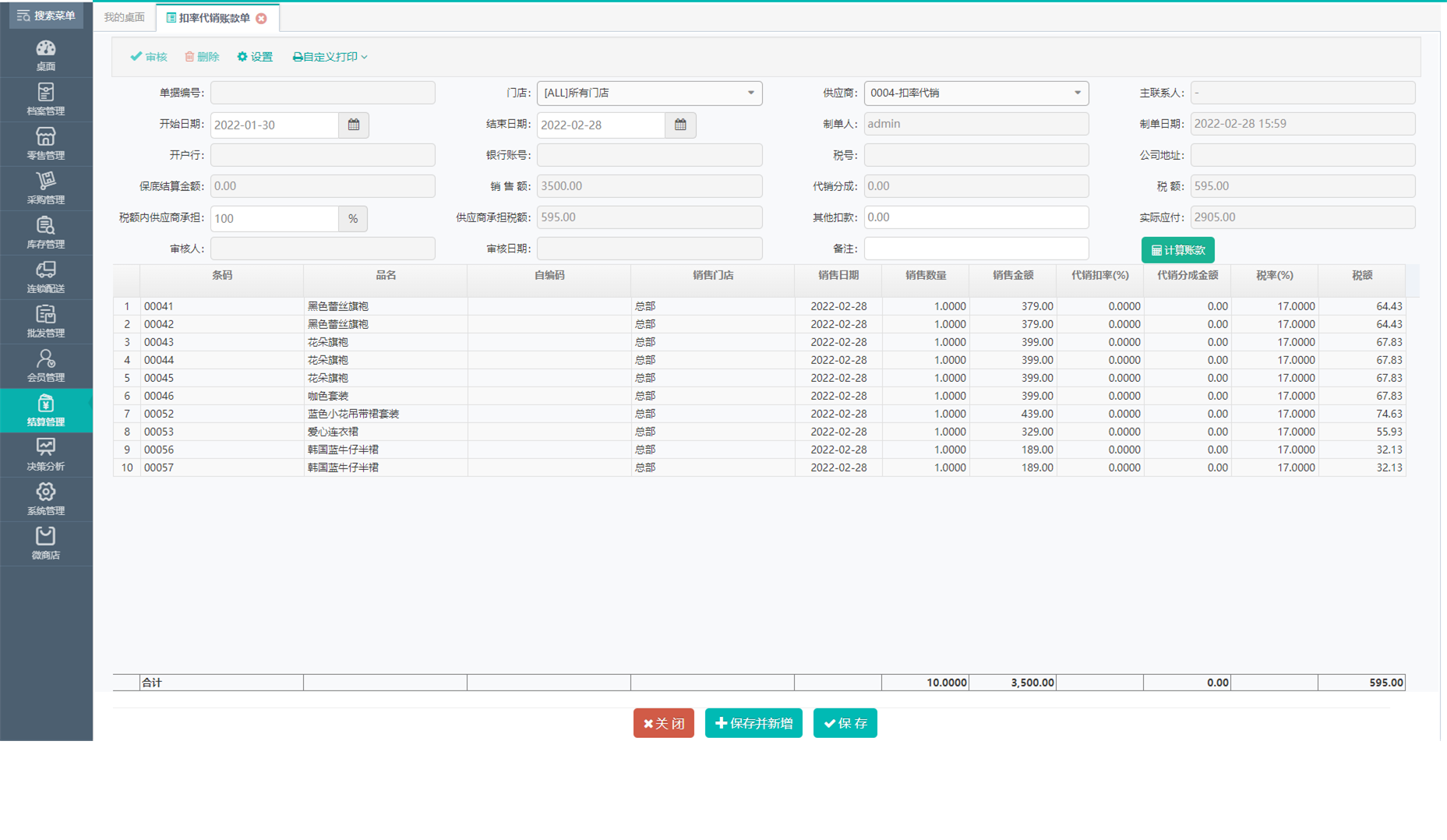
Task: Click the 代销扣率(%) column header
Action: coord(1100,276)
